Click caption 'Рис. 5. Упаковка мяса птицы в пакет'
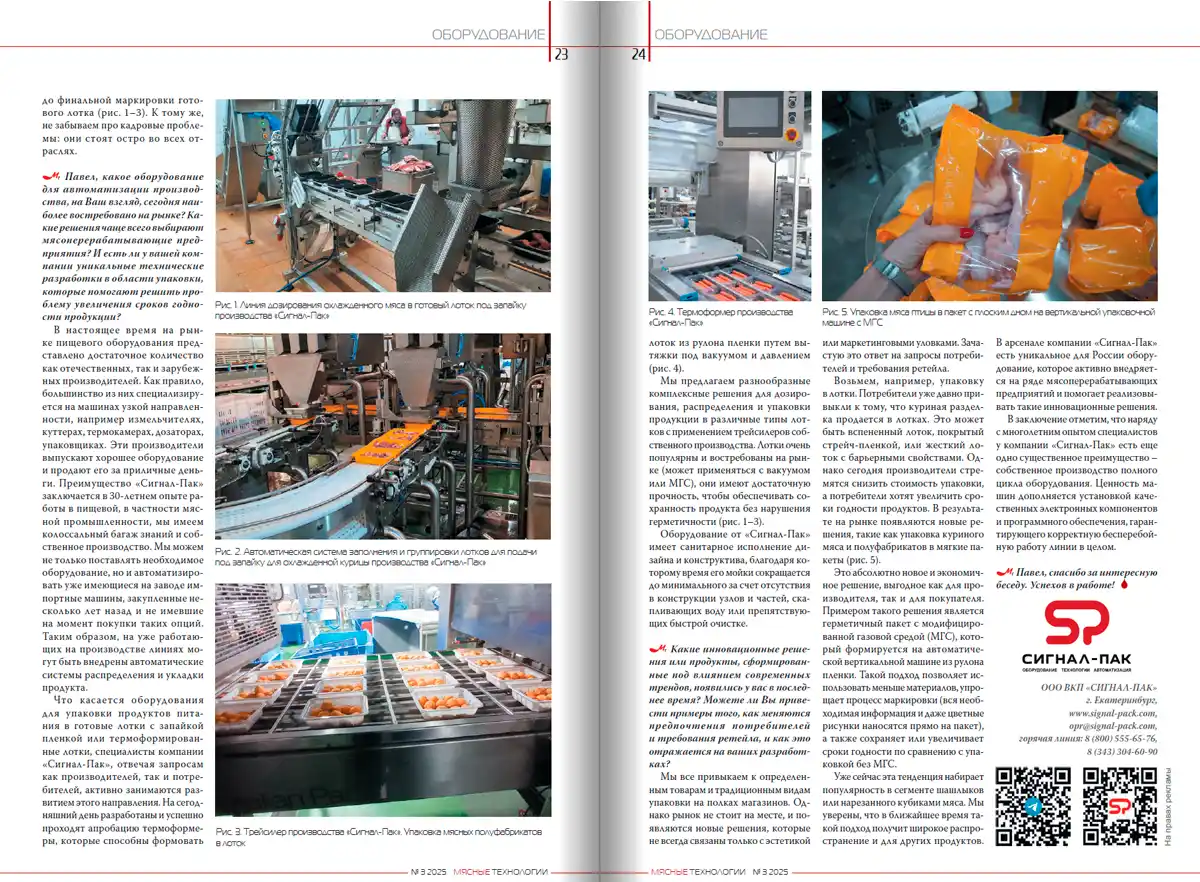This screenshot has height=882, width=1200. 989,318
